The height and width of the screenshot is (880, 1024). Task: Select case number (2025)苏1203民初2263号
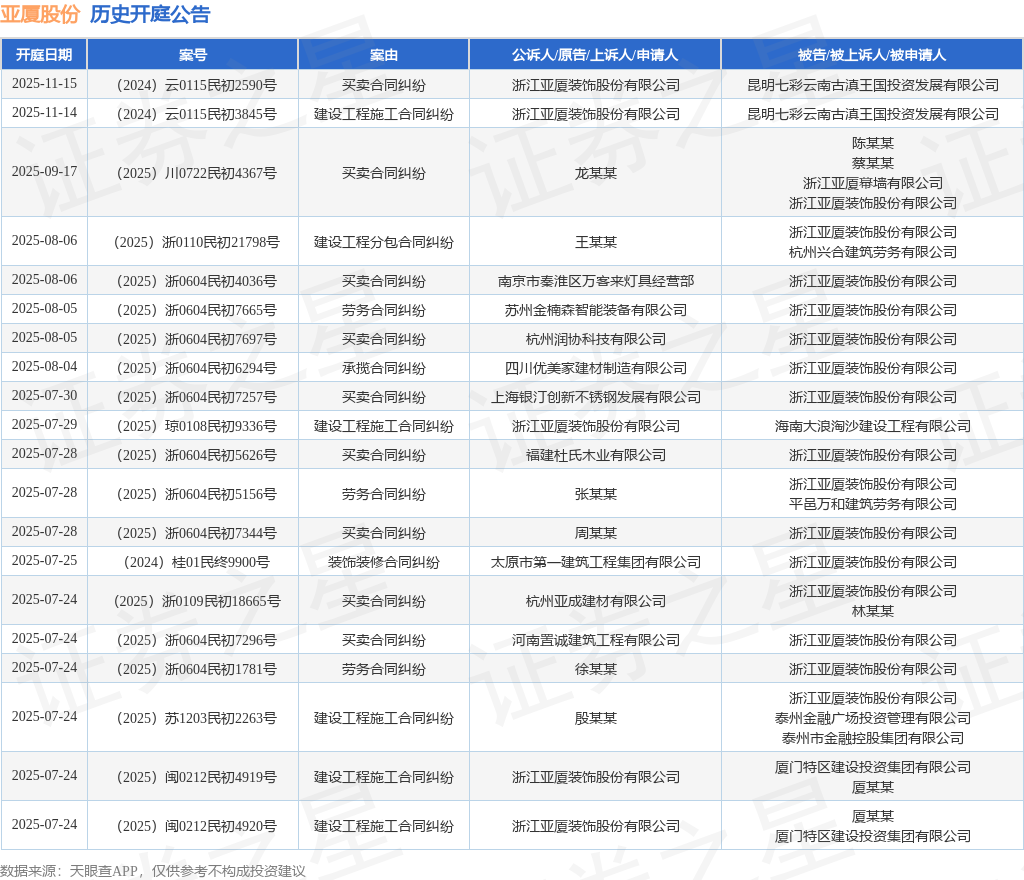pyautogui.click(x=193, y=718)
